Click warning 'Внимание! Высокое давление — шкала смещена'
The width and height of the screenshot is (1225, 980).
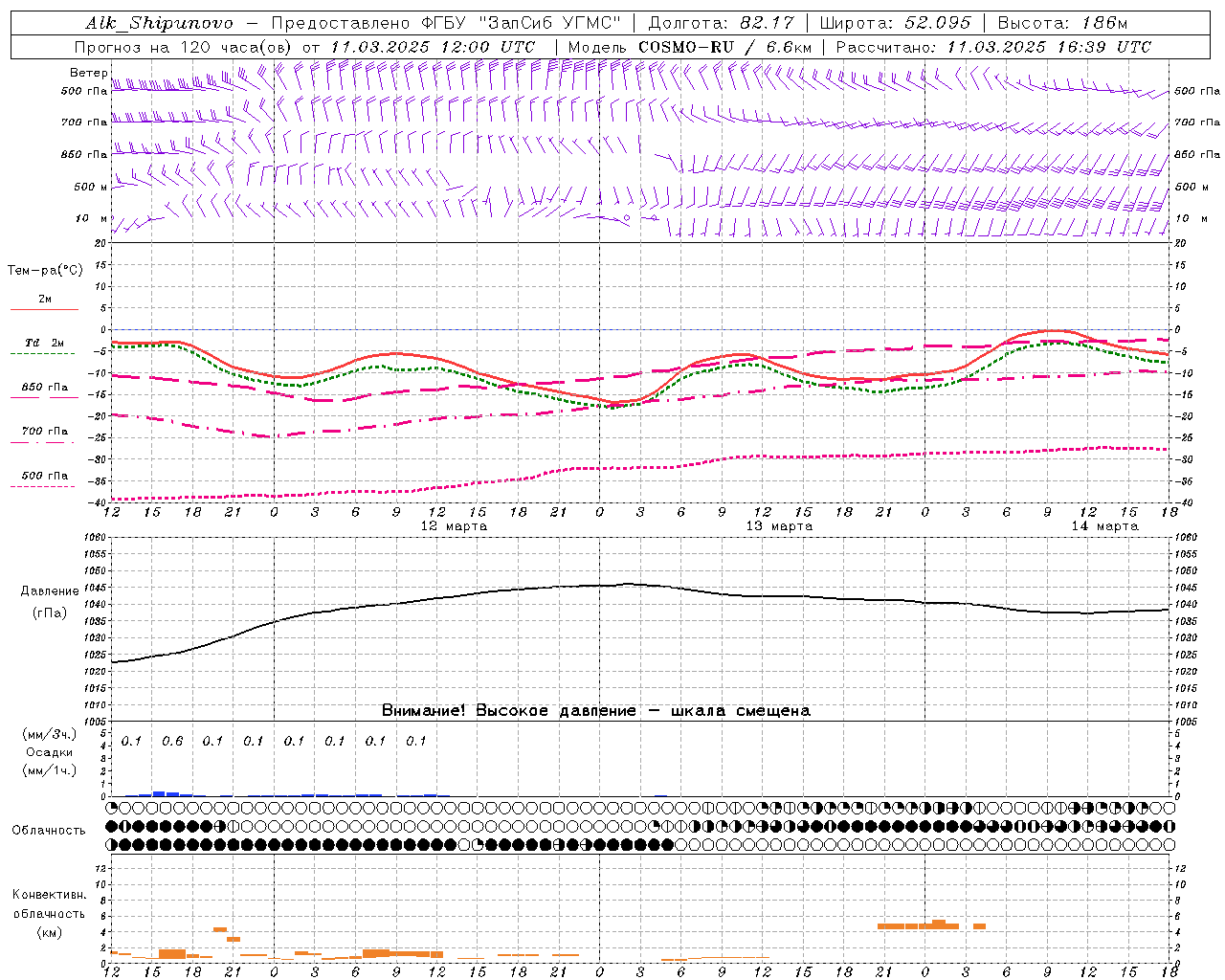(596, 711)
